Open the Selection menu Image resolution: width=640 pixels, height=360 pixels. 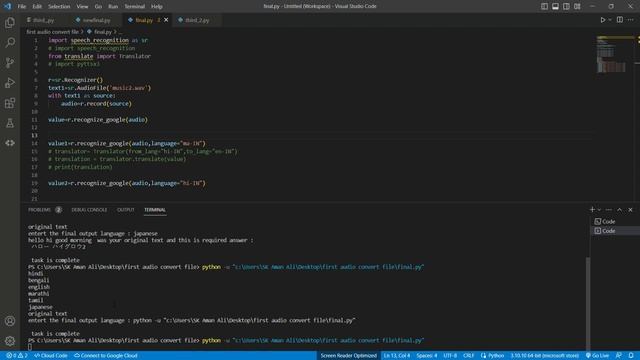[59, 6]
